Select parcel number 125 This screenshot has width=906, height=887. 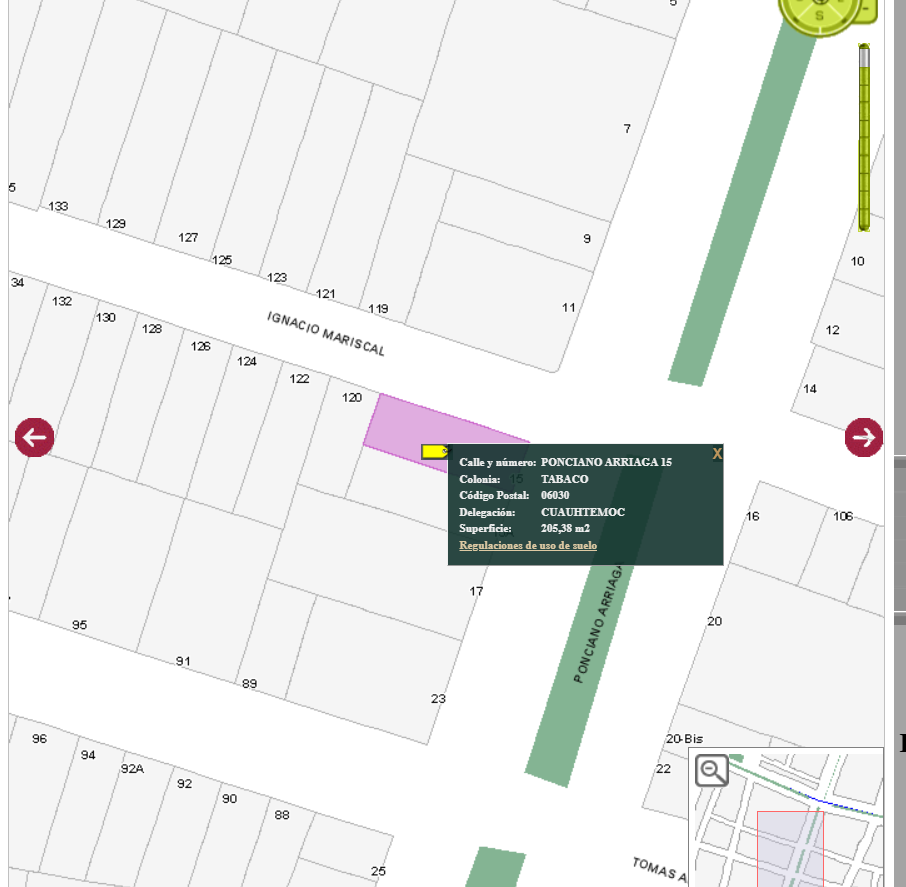point(222,260)
